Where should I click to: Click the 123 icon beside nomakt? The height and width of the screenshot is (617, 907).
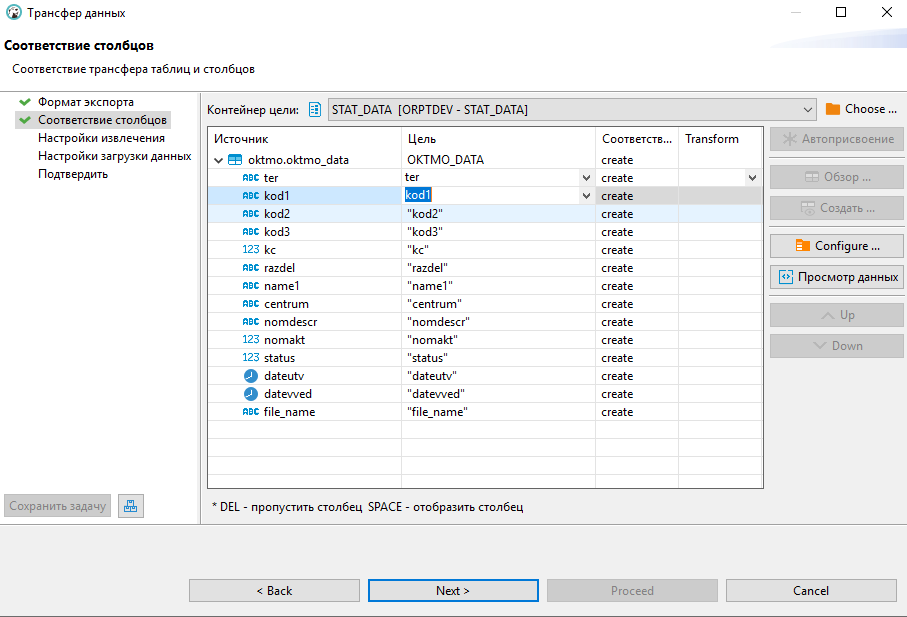tap(250, 339)
